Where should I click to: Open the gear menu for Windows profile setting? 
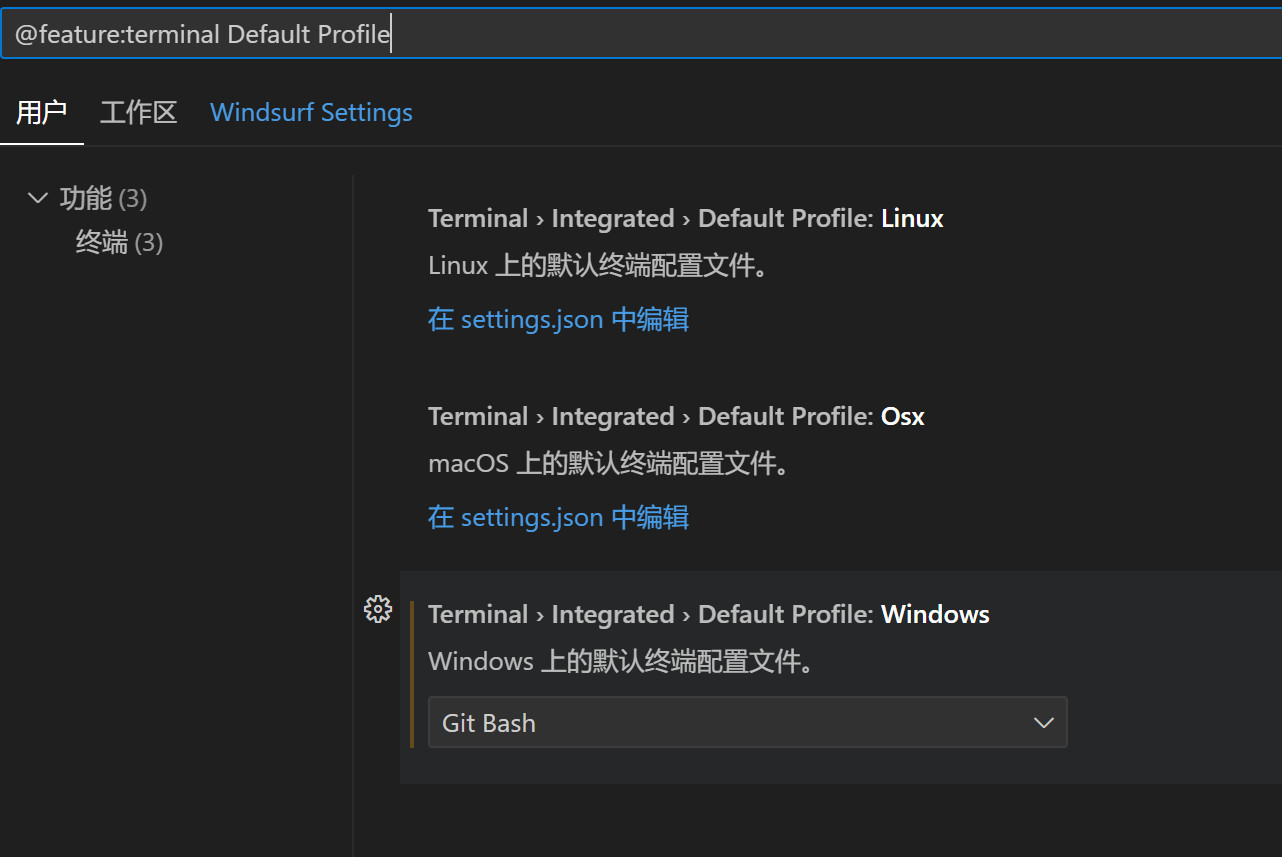click(x=377, y=609)
